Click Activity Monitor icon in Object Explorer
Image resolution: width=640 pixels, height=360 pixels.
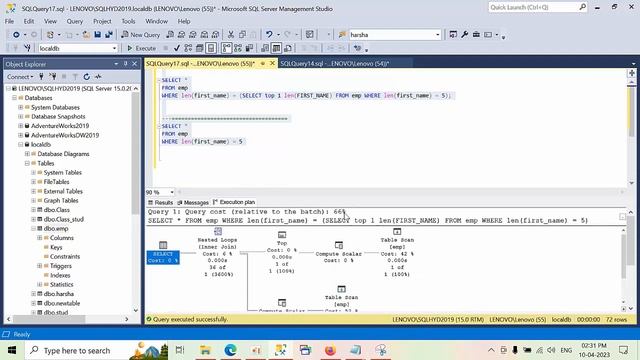(x=98, y=77)
